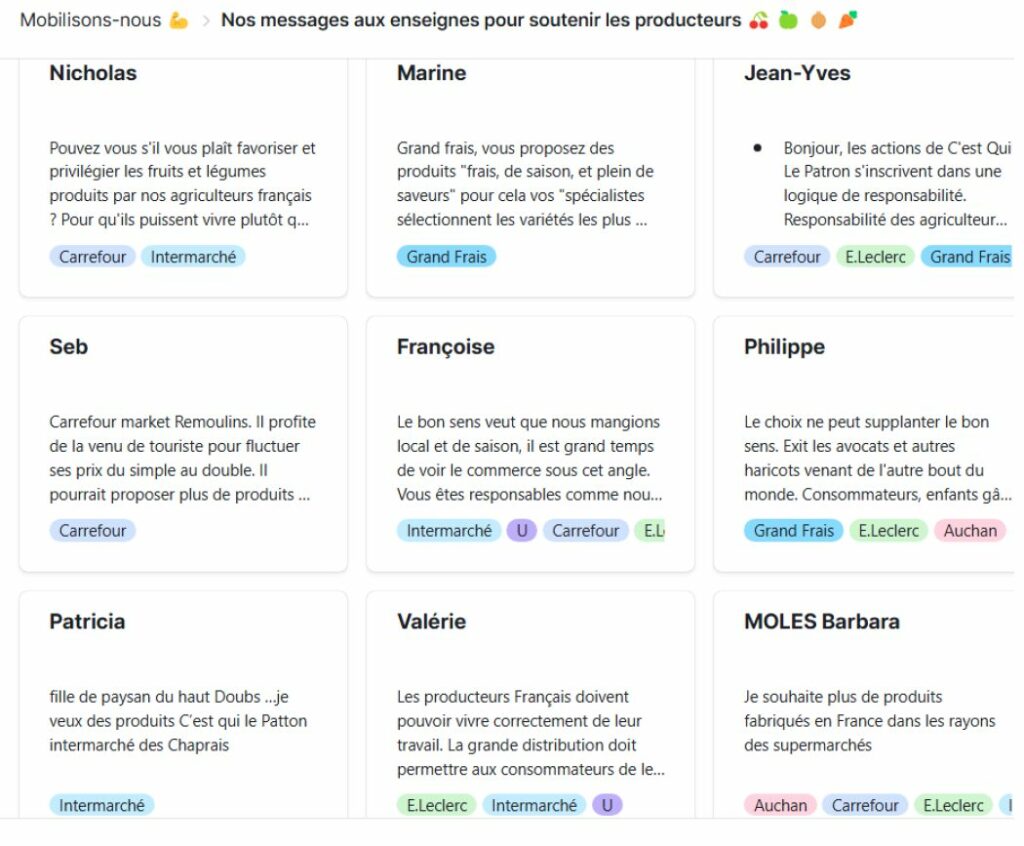Select Carrefour tag on Nicholas's card

click(93, 257)
